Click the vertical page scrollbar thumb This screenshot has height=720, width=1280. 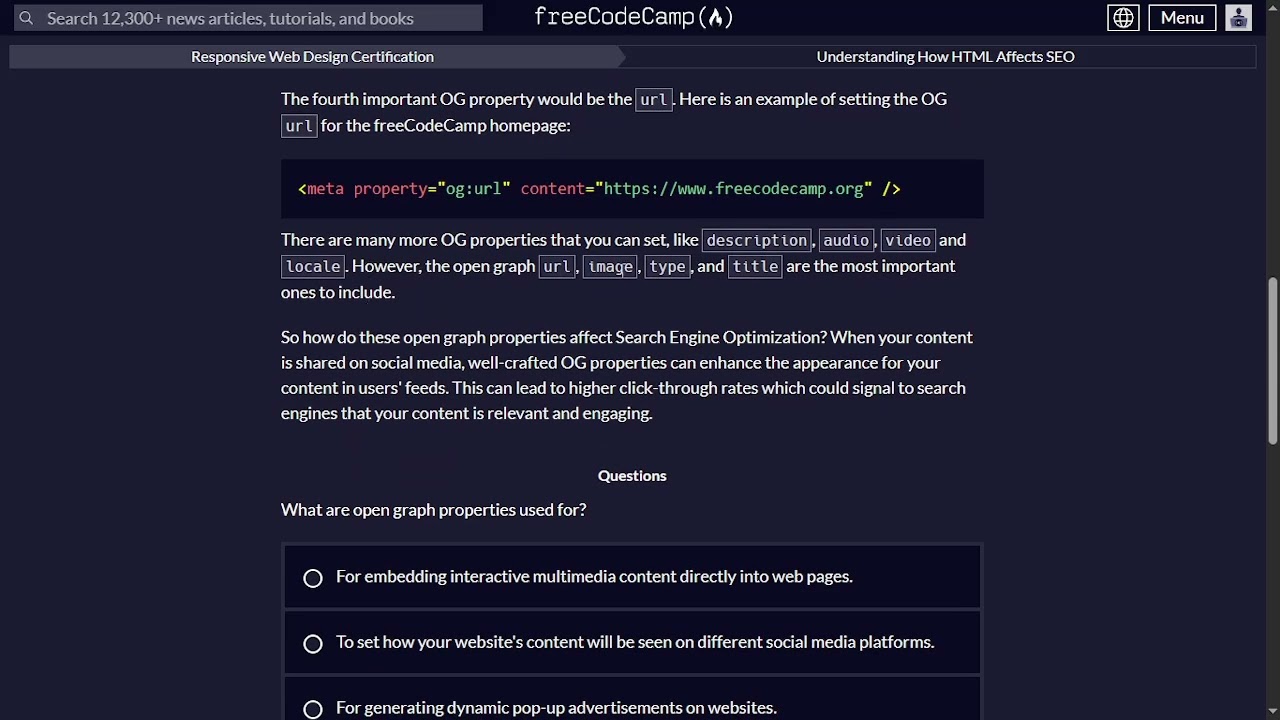click(1272, 360)
